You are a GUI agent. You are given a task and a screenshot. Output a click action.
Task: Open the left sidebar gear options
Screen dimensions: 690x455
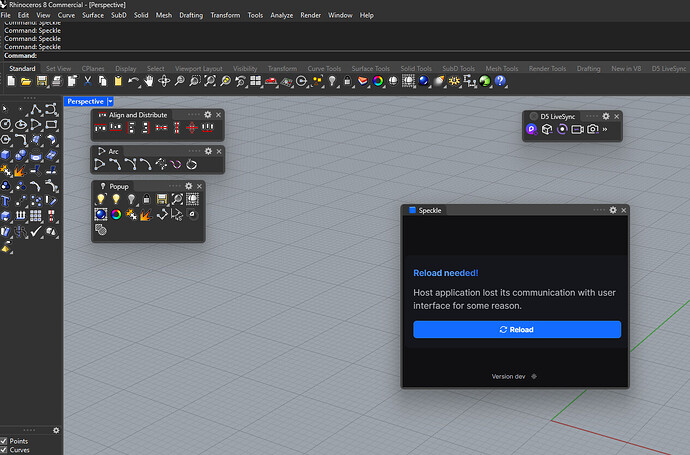pyautogui.click(x=56, y=430)
